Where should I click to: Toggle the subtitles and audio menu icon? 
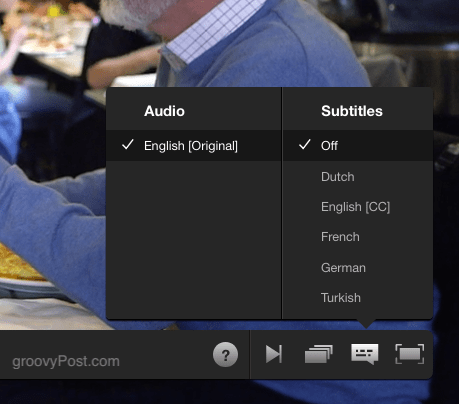coord(365,354)
